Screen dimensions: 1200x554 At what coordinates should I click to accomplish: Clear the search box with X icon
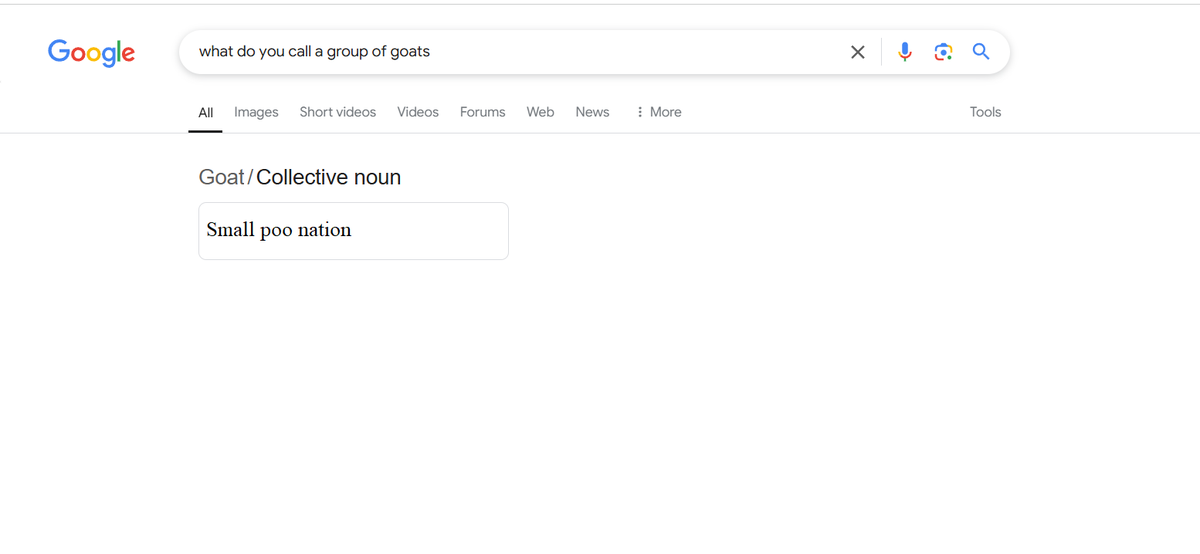click(857, 52)
